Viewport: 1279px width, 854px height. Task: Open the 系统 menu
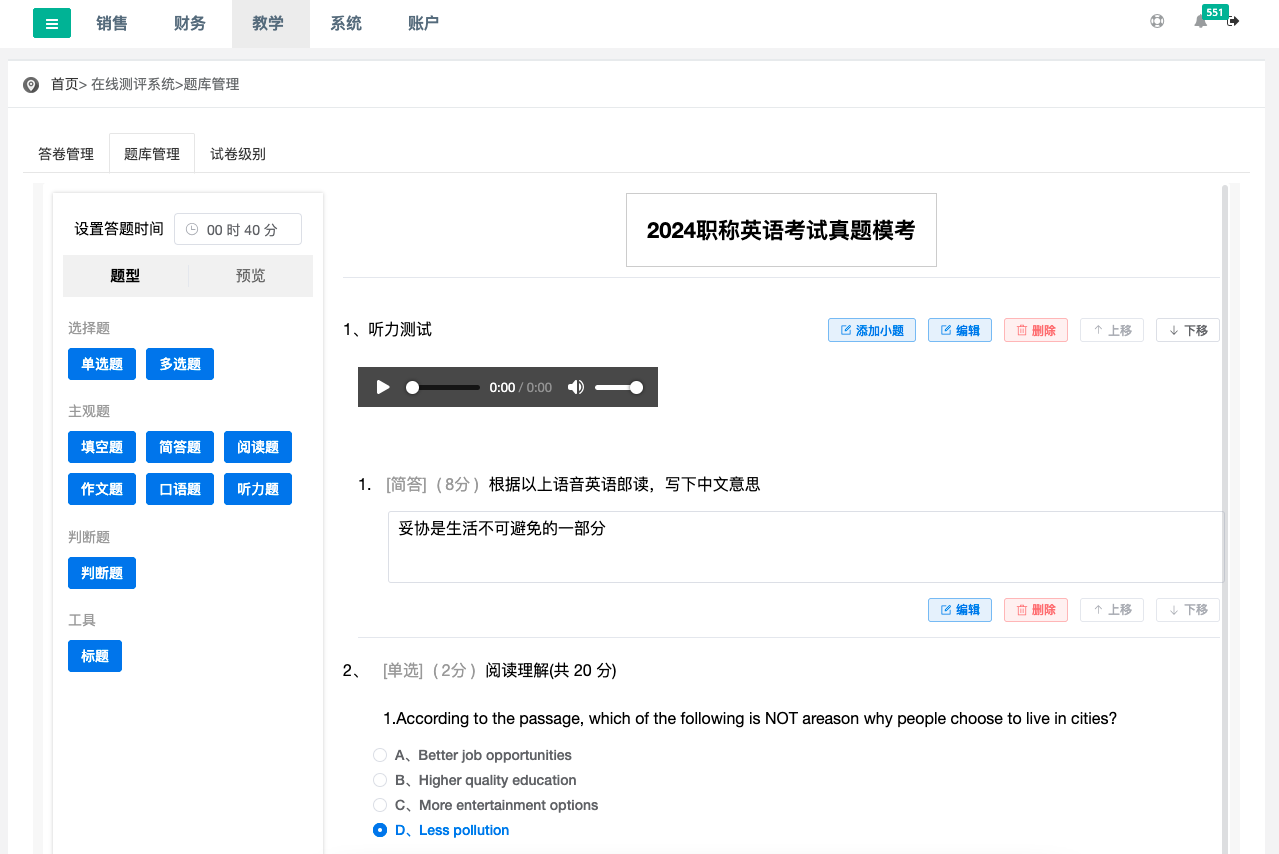pyautogui.click(x=346, y=23)
